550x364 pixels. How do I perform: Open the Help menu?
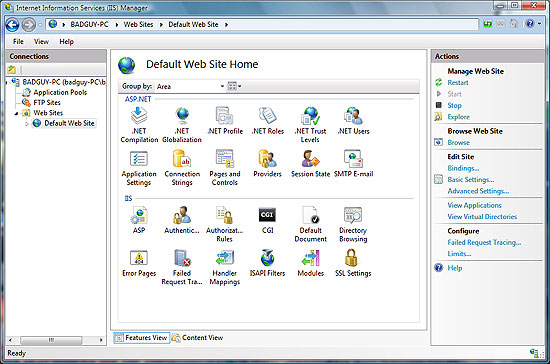pyautogui.click(x=66, y=42)
